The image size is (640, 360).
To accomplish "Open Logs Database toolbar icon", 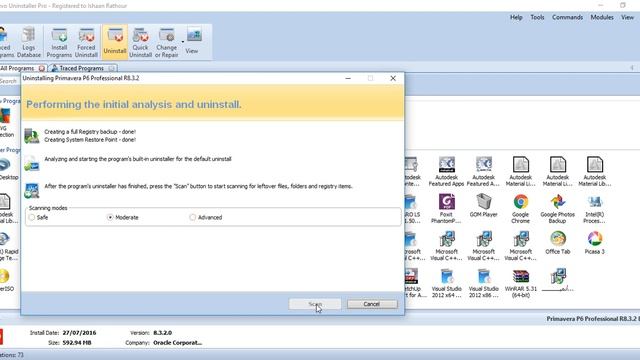I will (29, 42).
